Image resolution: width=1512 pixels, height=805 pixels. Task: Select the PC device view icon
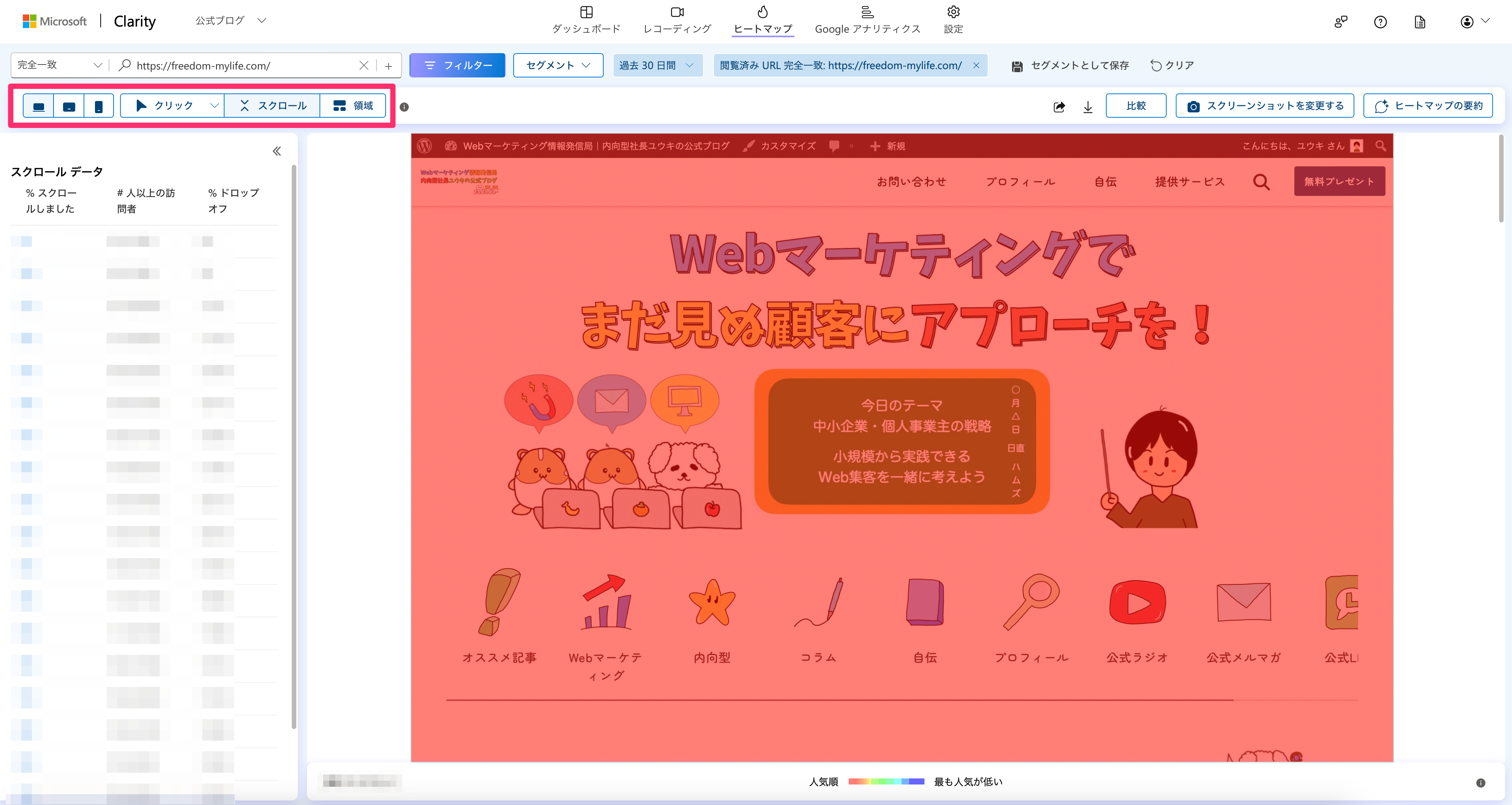[39, 106]
